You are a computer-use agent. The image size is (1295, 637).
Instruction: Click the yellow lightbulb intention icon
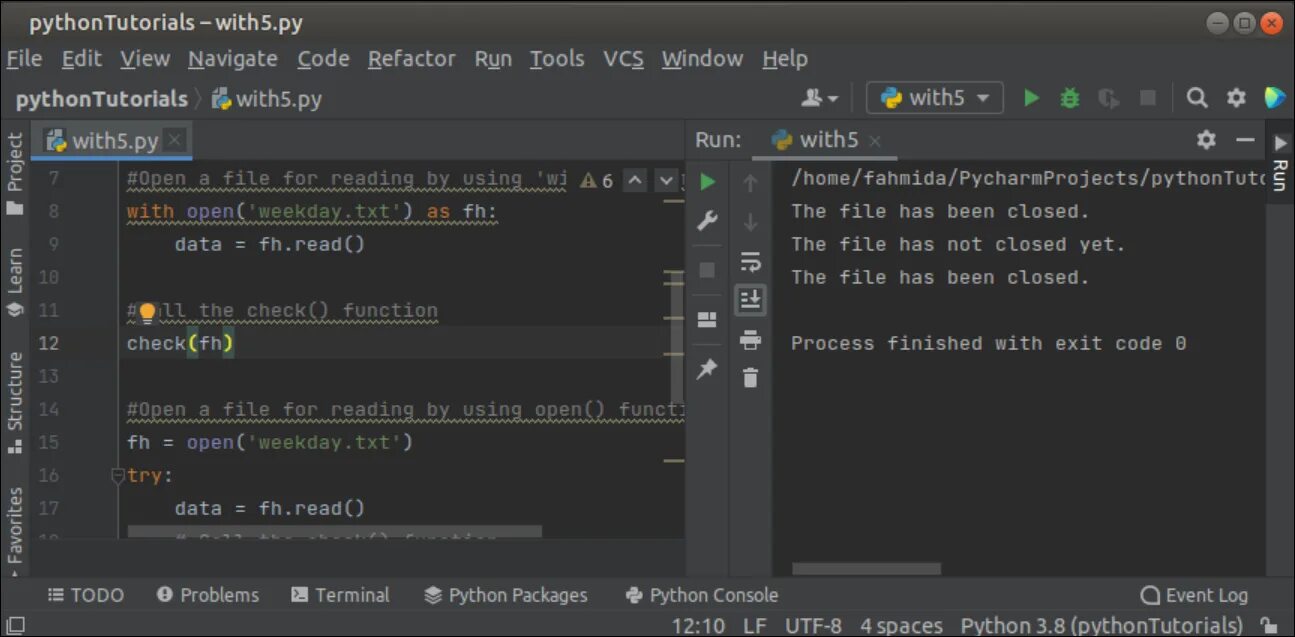[147, 312]
